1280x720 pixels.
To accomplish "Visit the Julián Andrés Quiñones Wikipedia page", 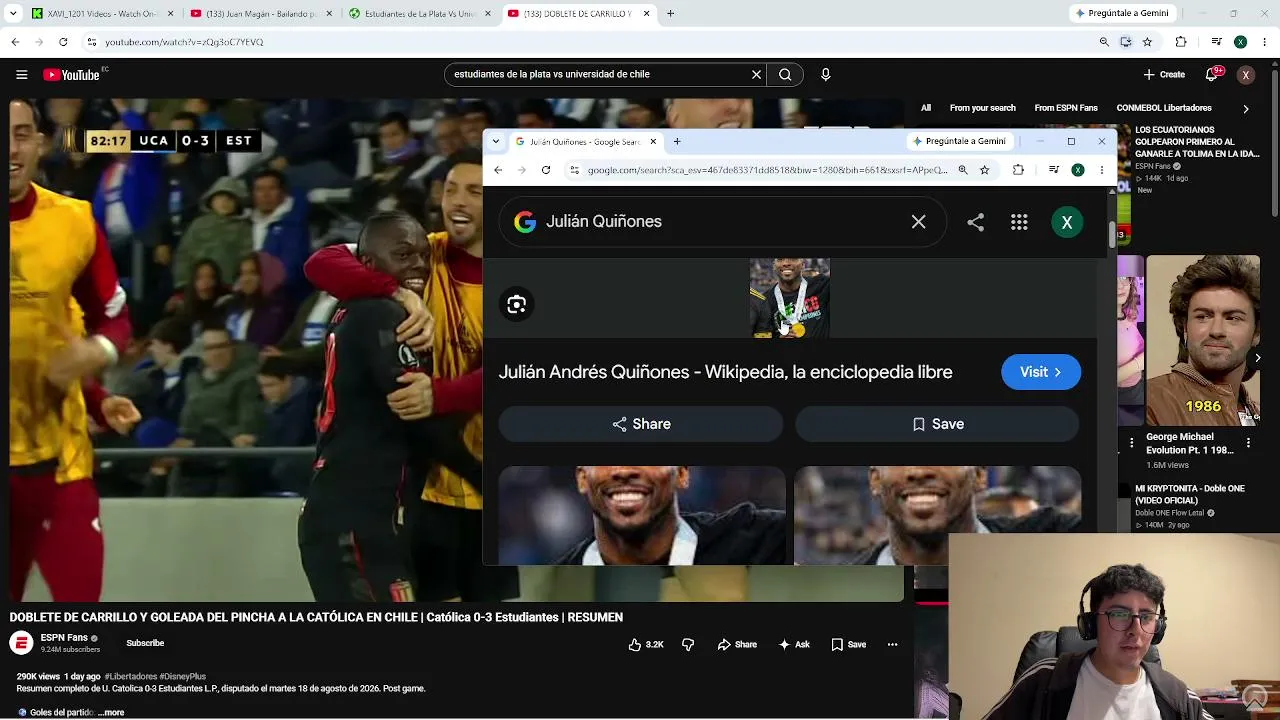I will tap(1041, 372).
